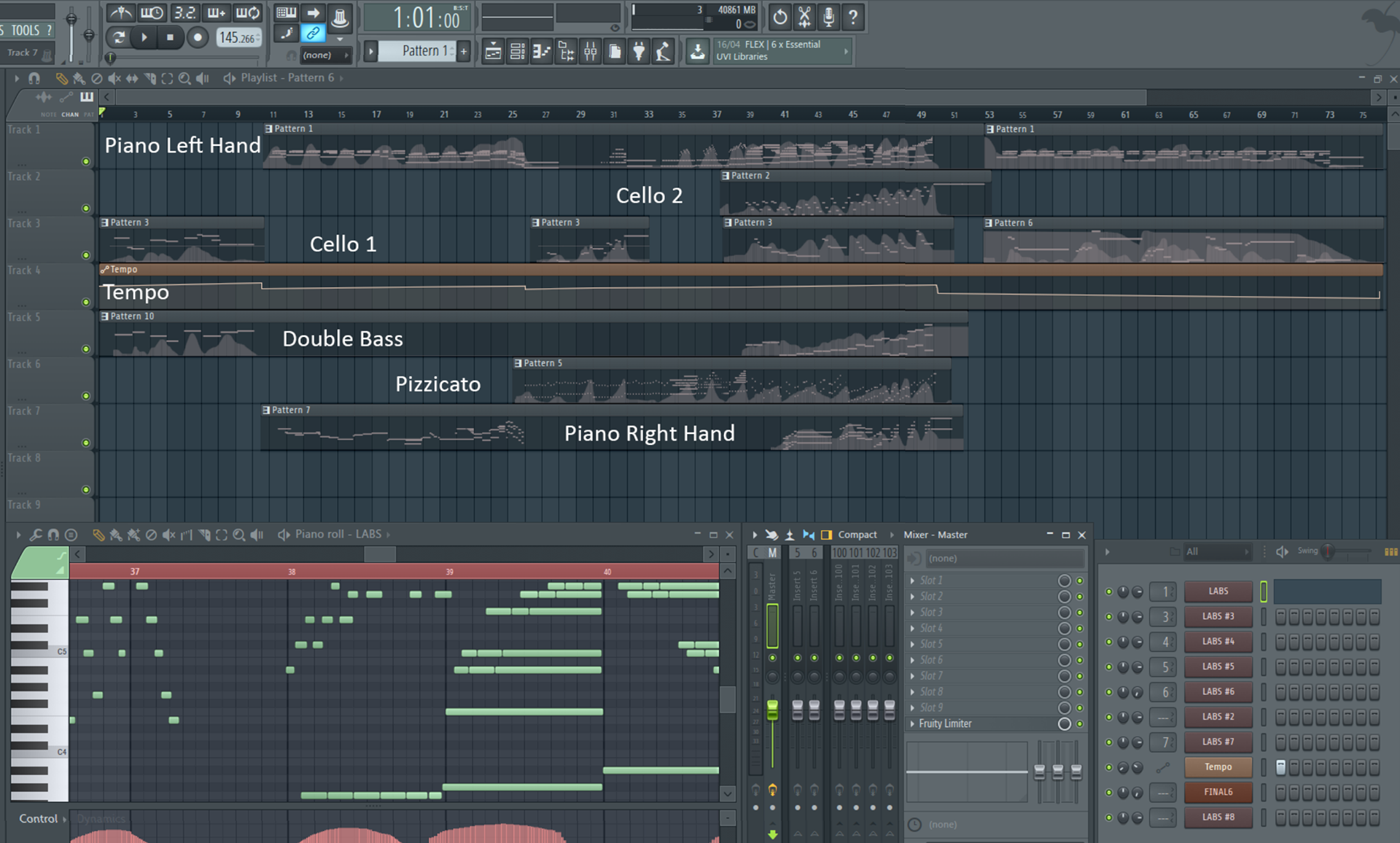Open the TOOLS menu
This screenshot has width=1400, height=843.
[x=26, y=31]
